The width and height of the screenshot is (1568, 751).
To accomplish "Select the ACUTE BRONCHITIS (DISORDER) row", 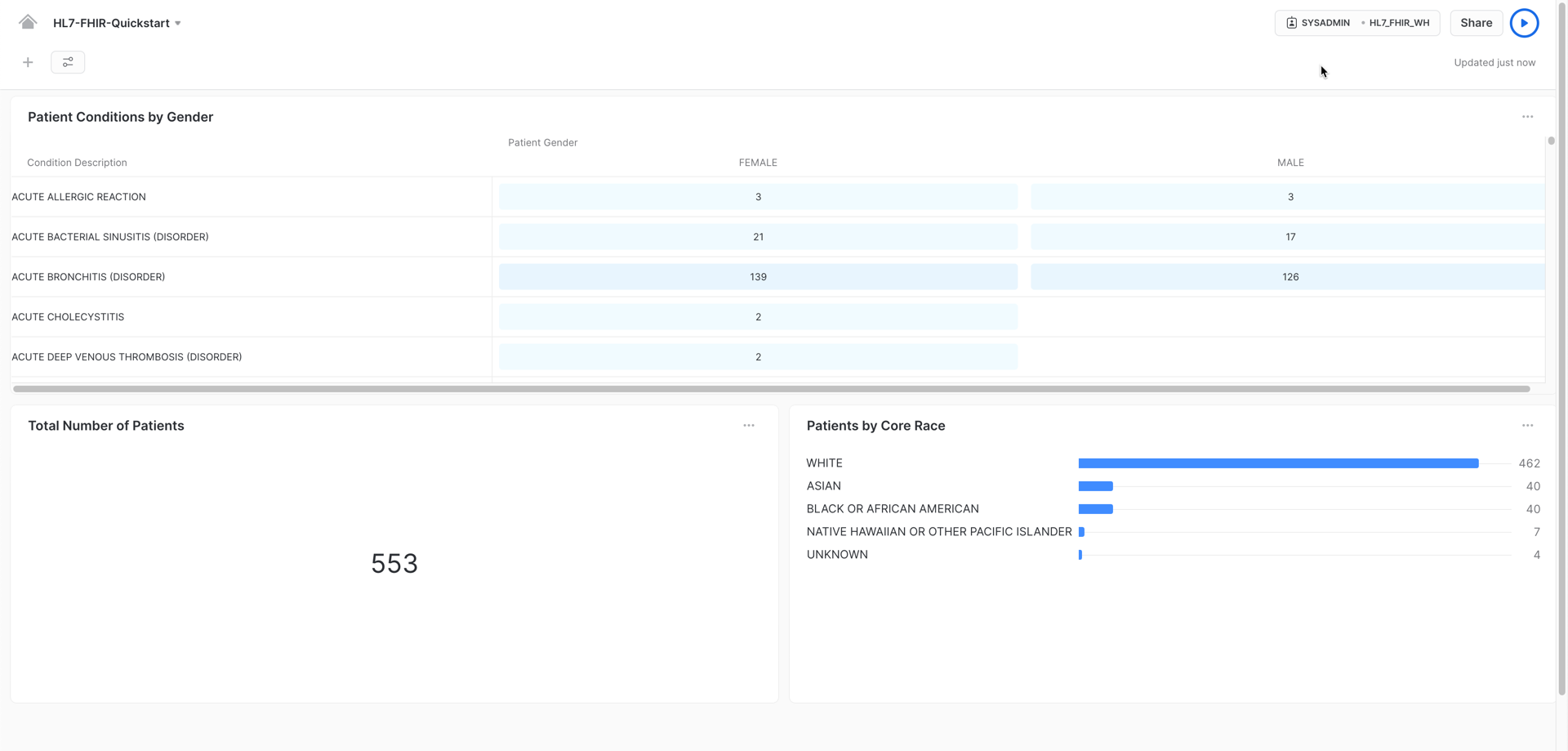I will click(x=88, y=277).
